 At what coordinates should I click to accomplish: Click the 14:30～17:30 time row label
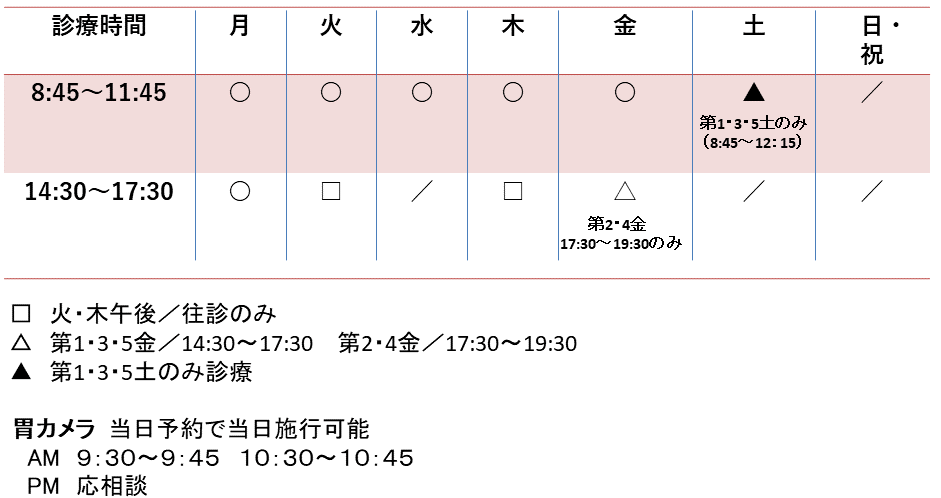[99, 192]
